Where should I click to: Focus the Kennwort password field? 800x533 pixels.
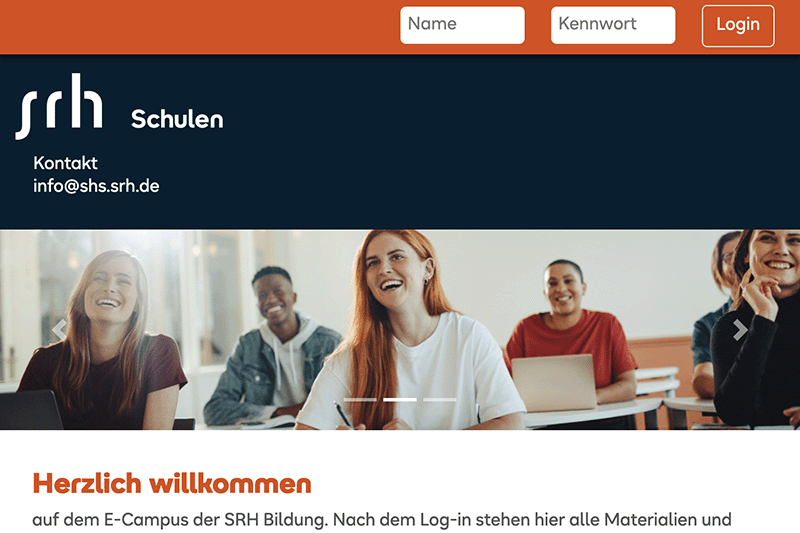(x=613, y=25)
